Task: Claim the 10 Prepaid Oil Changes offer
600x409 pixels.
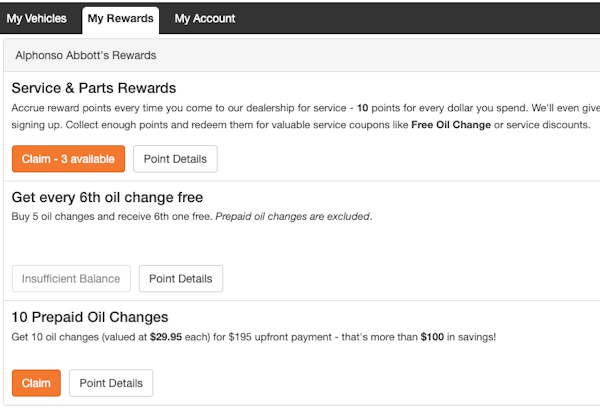Action: [36, 383]
